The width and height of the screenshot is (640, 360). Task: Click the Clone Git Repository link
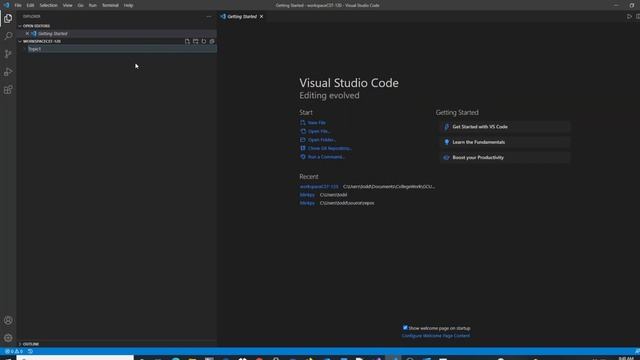pos(329,148)
